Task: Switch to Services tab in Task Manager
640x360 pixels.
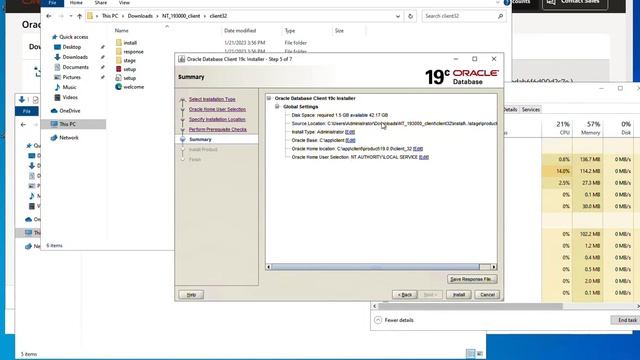Action: tap(531, 109)
